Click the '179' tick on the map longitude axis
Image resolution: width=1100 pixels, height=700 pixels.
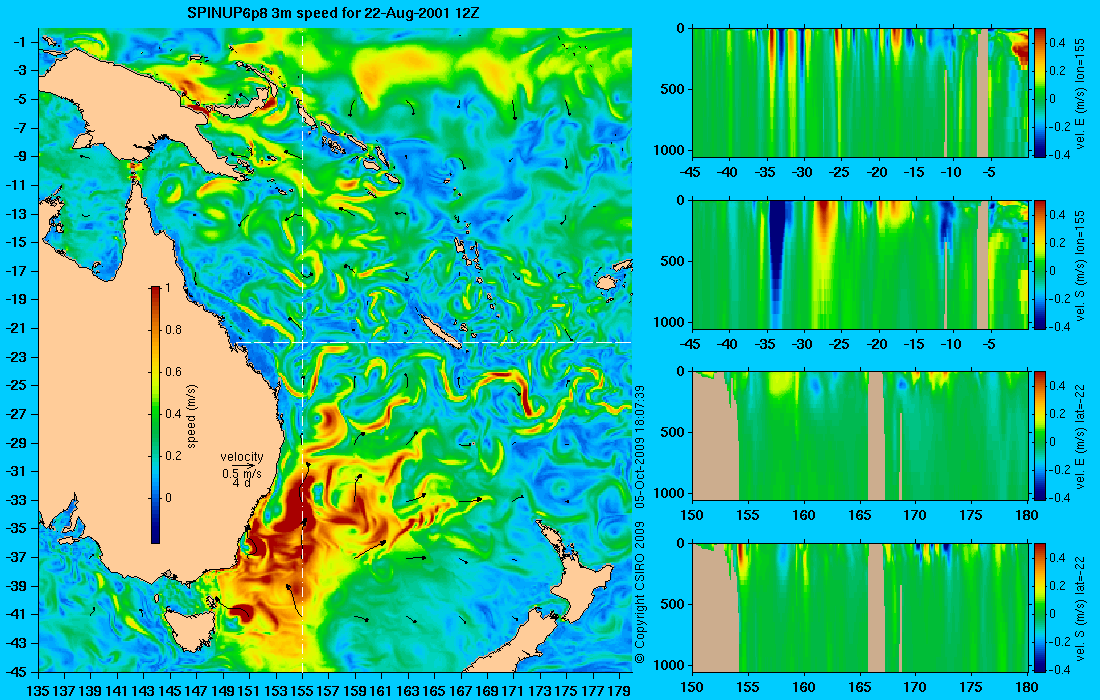619,690
